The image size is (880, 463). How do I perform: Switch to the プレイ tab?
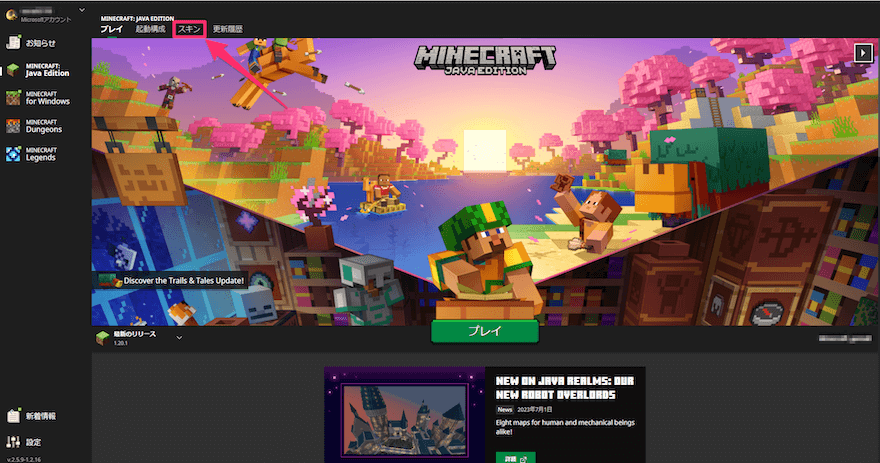point(111,30)
